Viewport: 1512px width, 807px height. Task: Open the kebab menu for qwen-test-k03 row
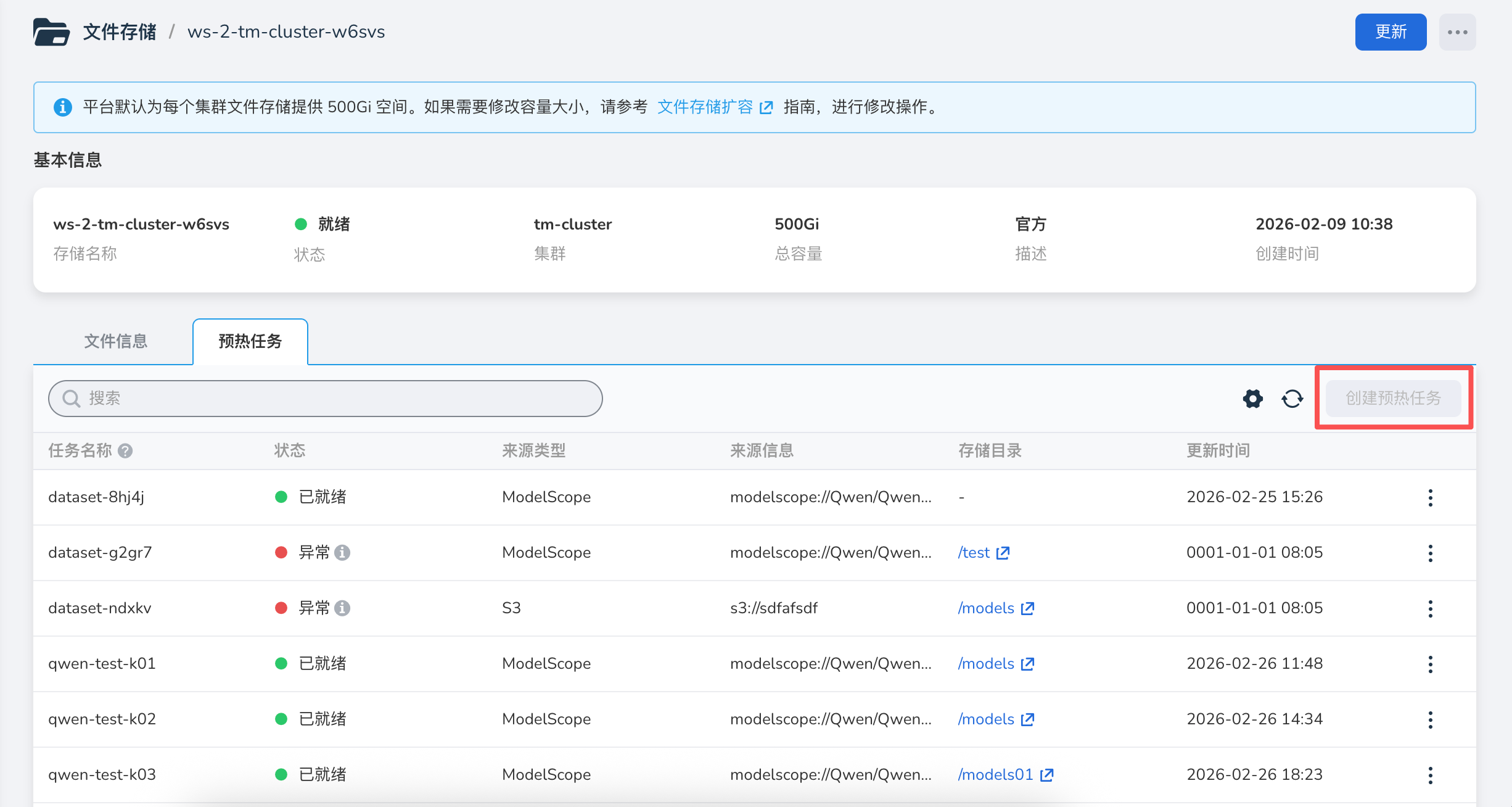1430,775
